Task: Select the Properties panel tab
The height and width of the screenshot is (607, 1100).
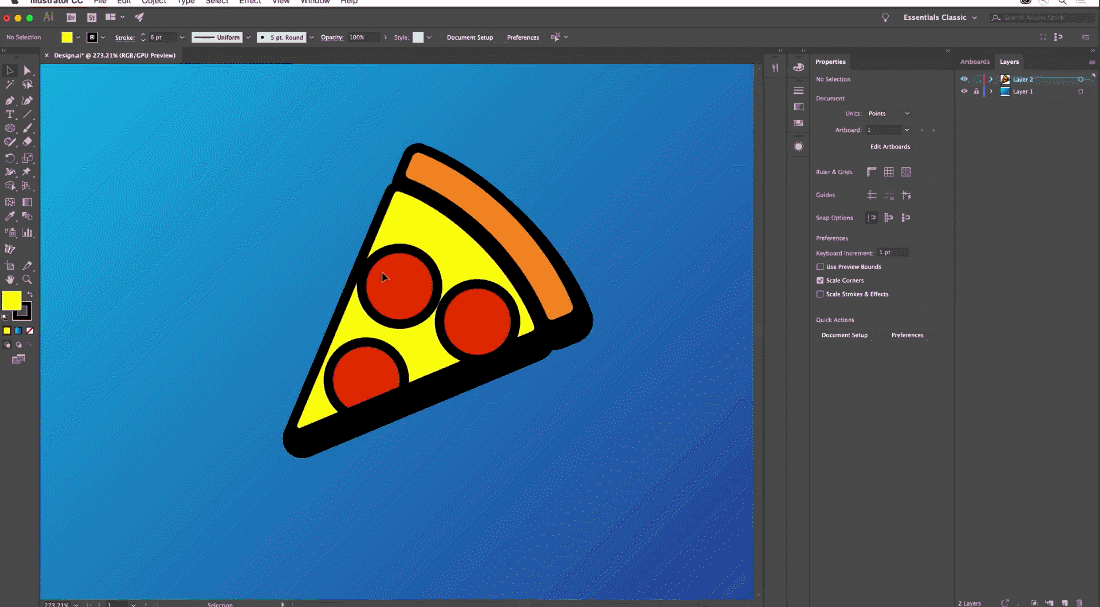Action: [831, 62]
